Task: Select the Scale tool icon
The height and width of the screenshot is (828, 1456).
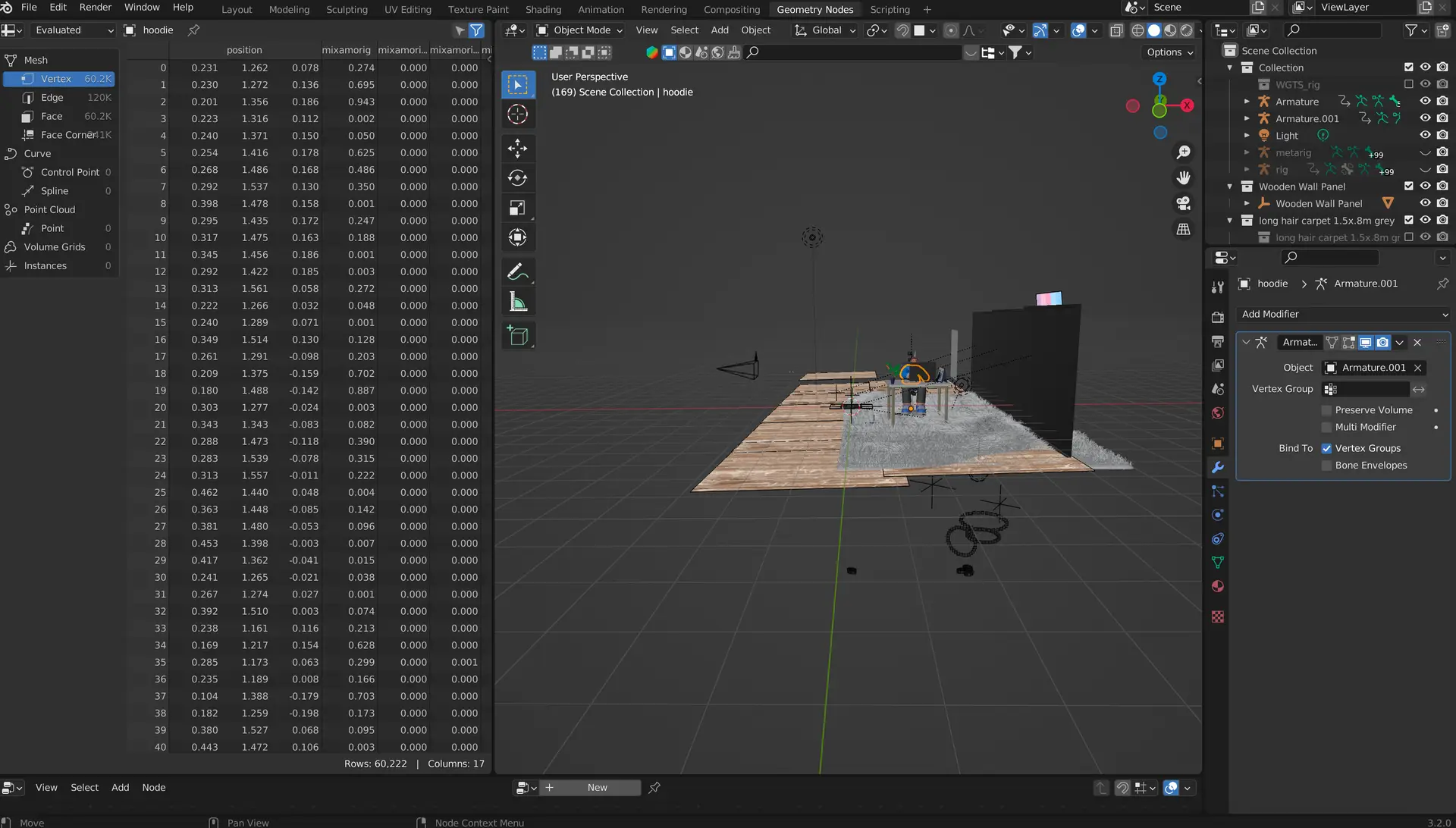Action: [517, 208]
